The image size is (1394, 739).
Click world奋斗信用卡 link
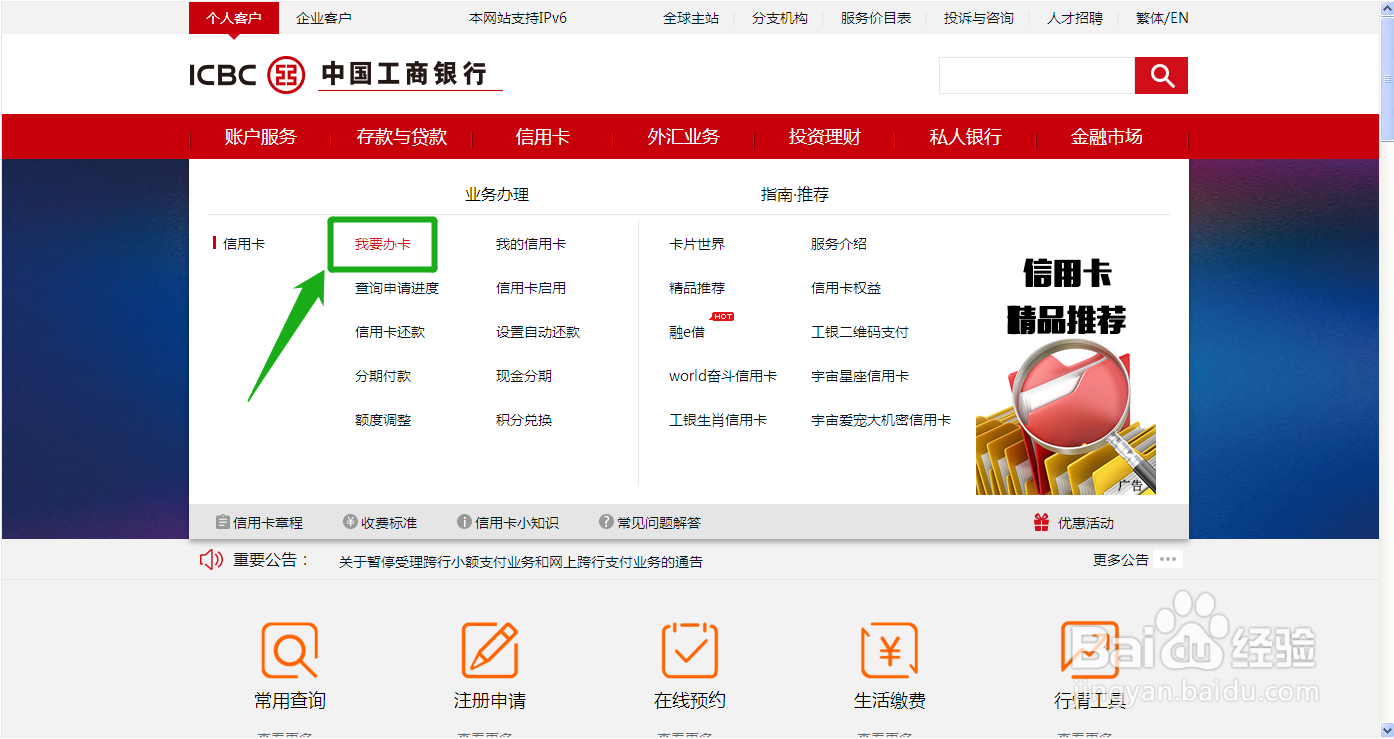(x=723, y=376)
